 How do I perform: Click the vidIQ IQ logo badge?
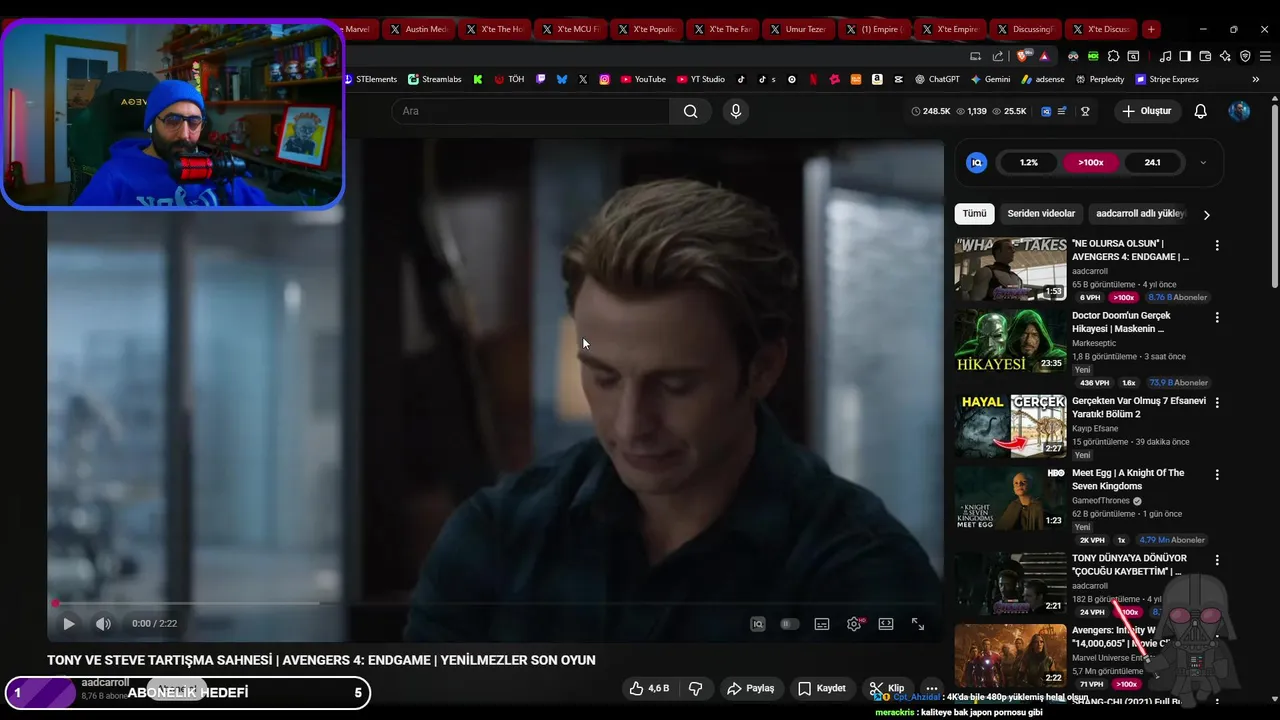pos(977,162)
